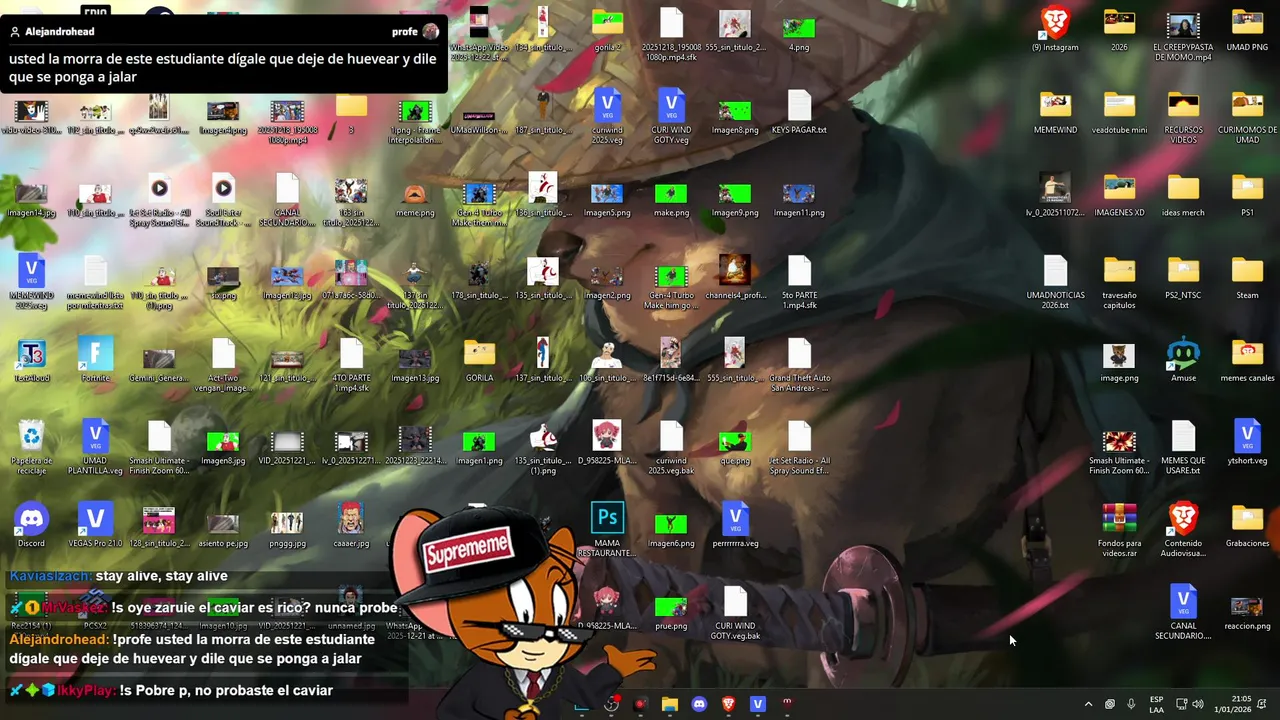Open the IMAGENES XD folder
Viewport: 1280px width, 720px height.
(x=1119, y=196)
